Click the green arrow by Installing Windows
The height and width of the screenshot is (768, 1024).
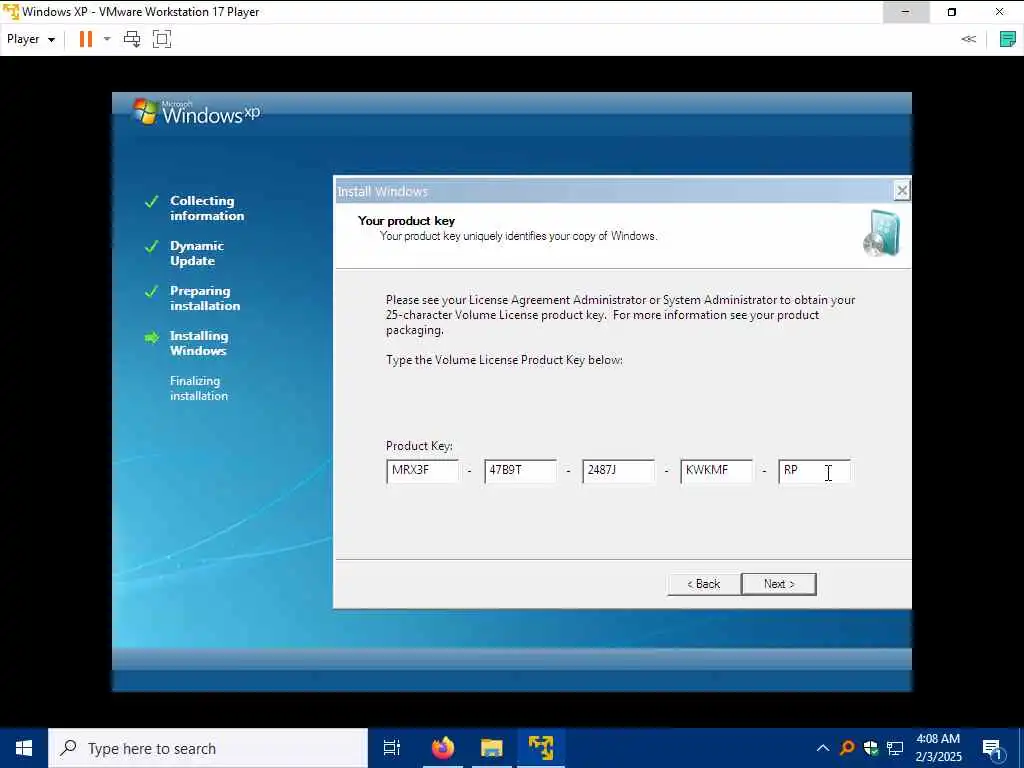152,338
